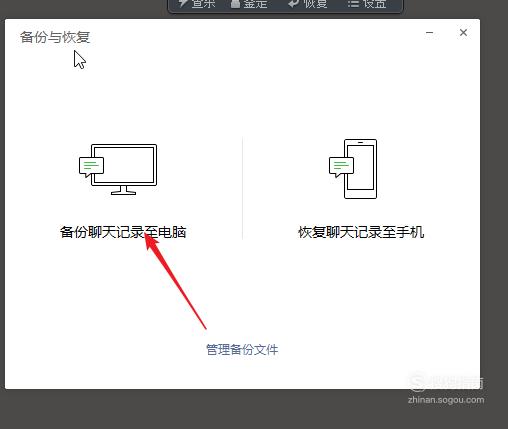The image size is (508, 429).
Task: Open 设置 in the background toolbar
Action: [x=367, y=4]
